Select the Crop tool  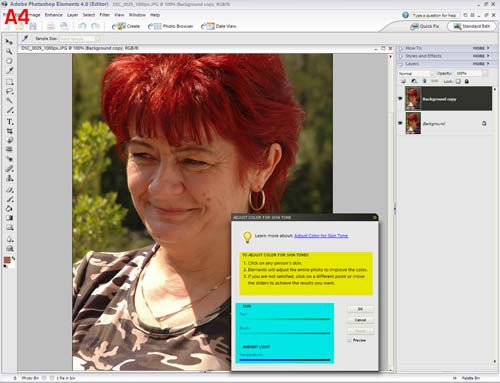coord(10,131)
